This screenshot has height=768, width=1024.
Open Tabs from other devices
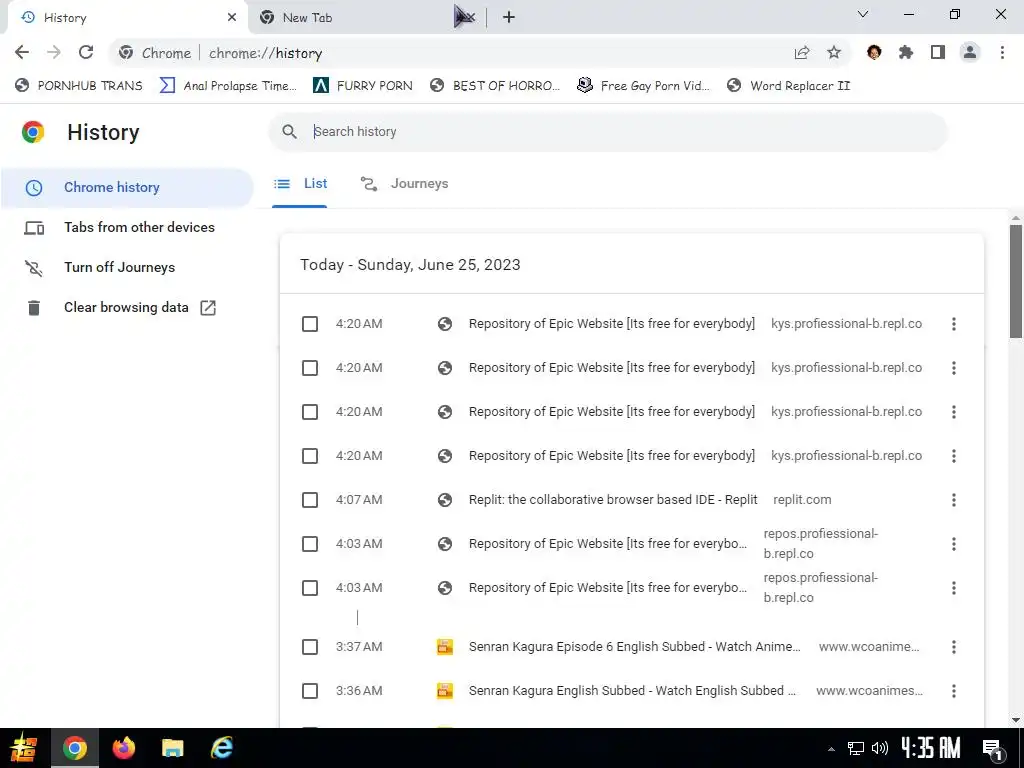127,227
